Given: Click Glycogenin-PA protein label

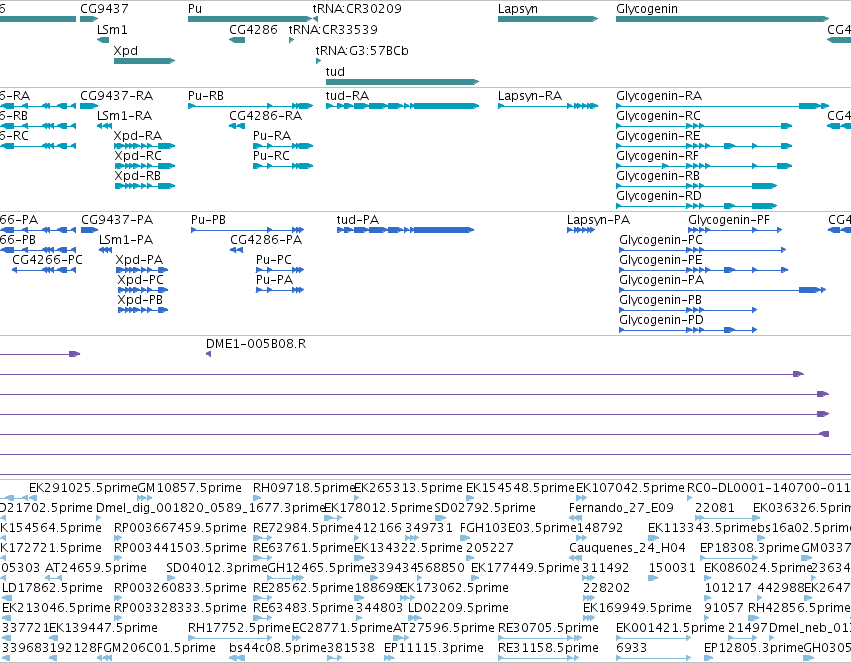Looking at the screenshot, I should click(662, 280).
